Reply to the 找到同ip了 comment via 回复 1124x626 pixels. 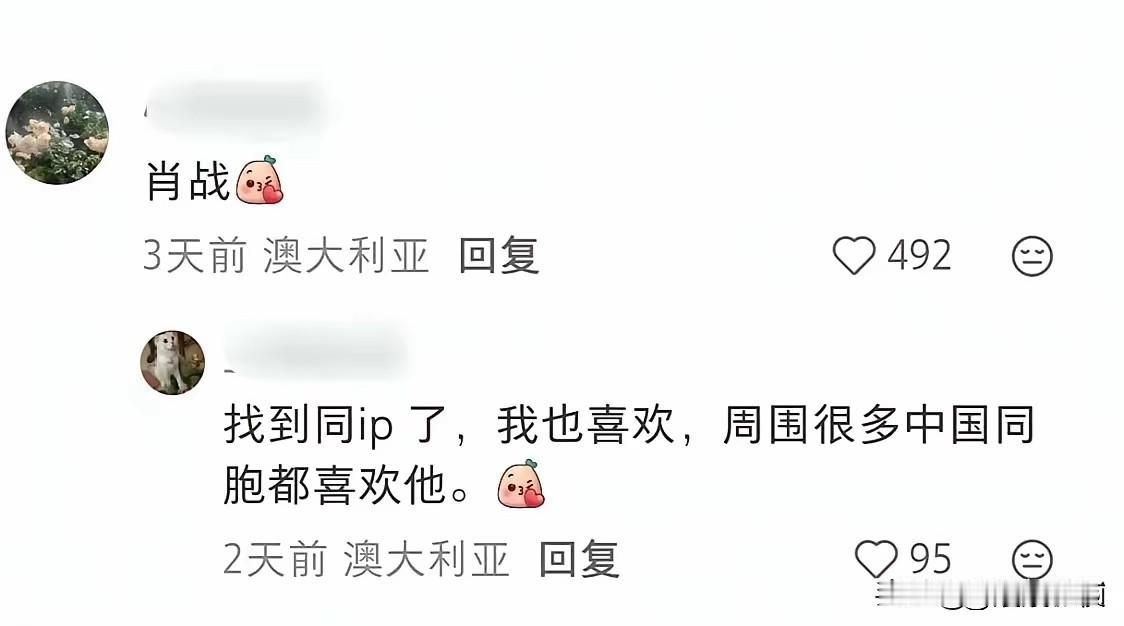[x=579, y=559]
